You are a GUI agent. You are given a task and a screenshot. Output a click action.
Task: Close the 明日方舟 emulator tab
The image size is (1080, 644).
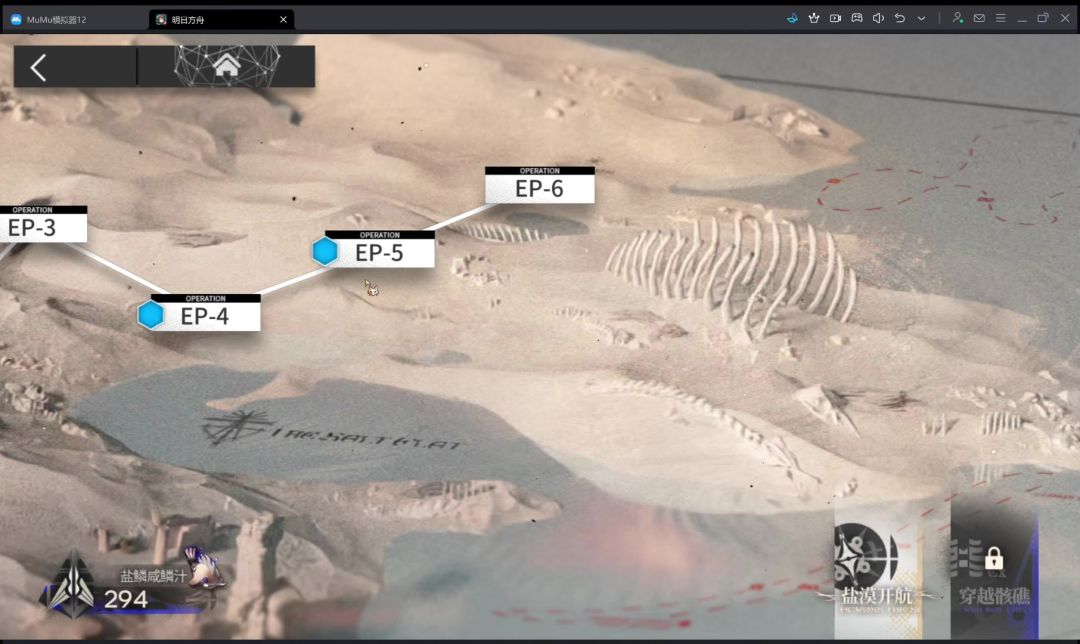(283, 19)
